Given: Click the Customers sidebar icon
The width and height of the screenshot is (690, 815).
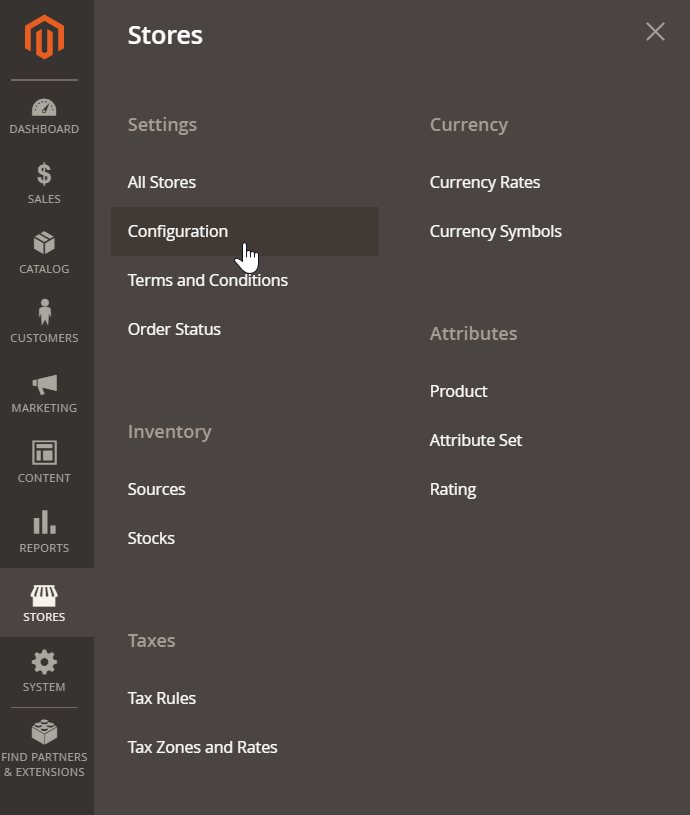Looking at the screenshot, I should pyautogui.click(x=44, y=321).
